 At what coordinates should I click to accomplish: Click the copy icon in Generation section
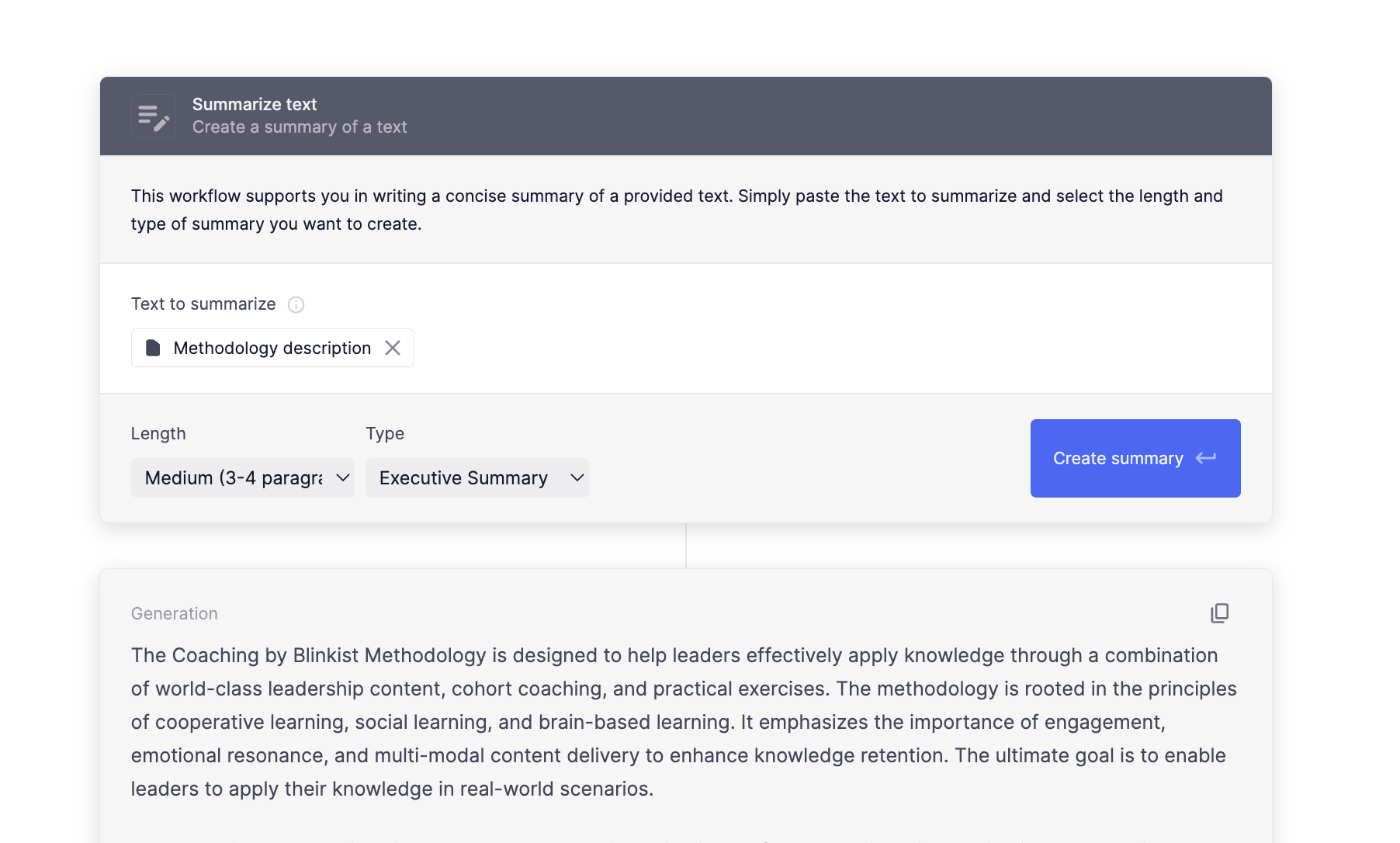click(1221, 613)
